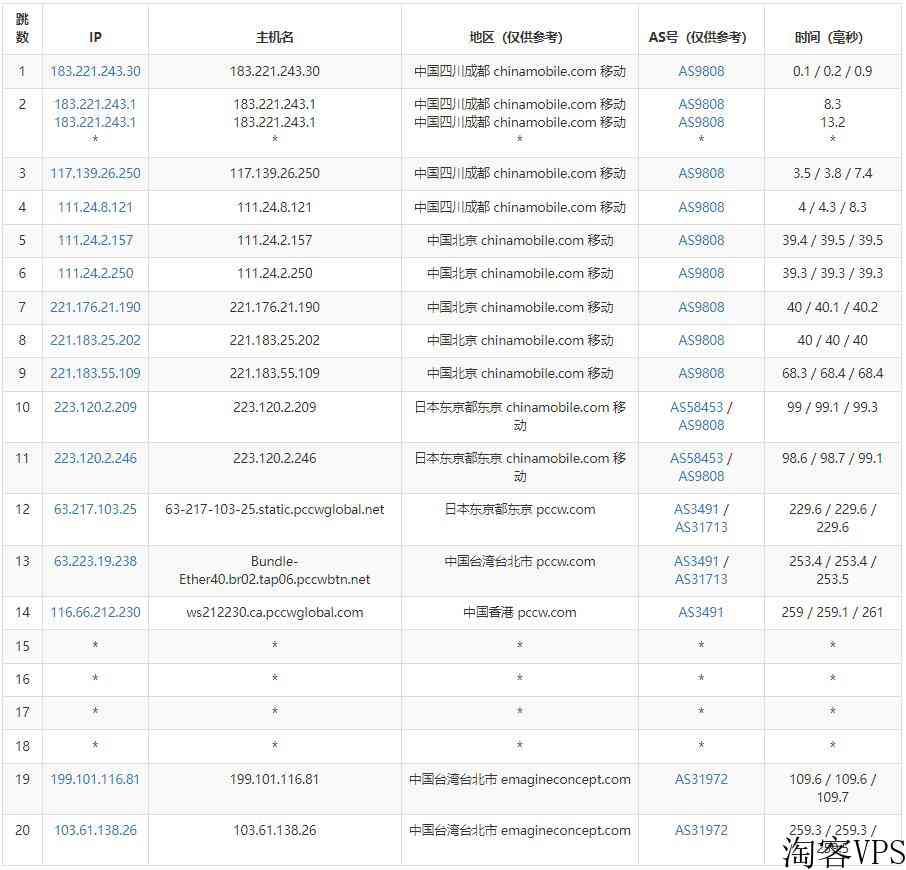Select time value 68.3 / 68.4 / 68.4
Viewport: 906px width, 870px height.
[x=832, y=373]
